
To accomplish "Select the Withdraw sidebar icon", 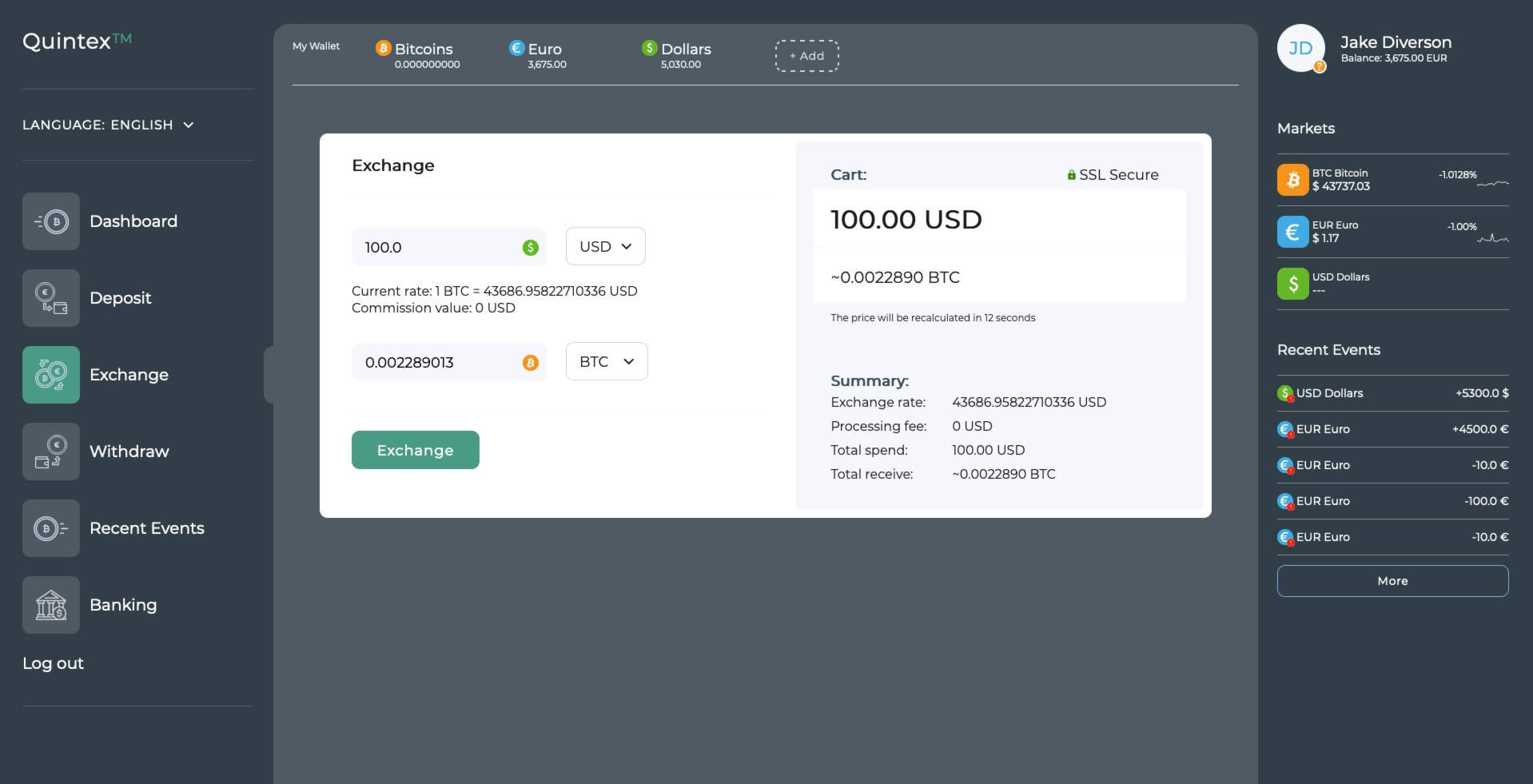I will click(x=51, y=452).
